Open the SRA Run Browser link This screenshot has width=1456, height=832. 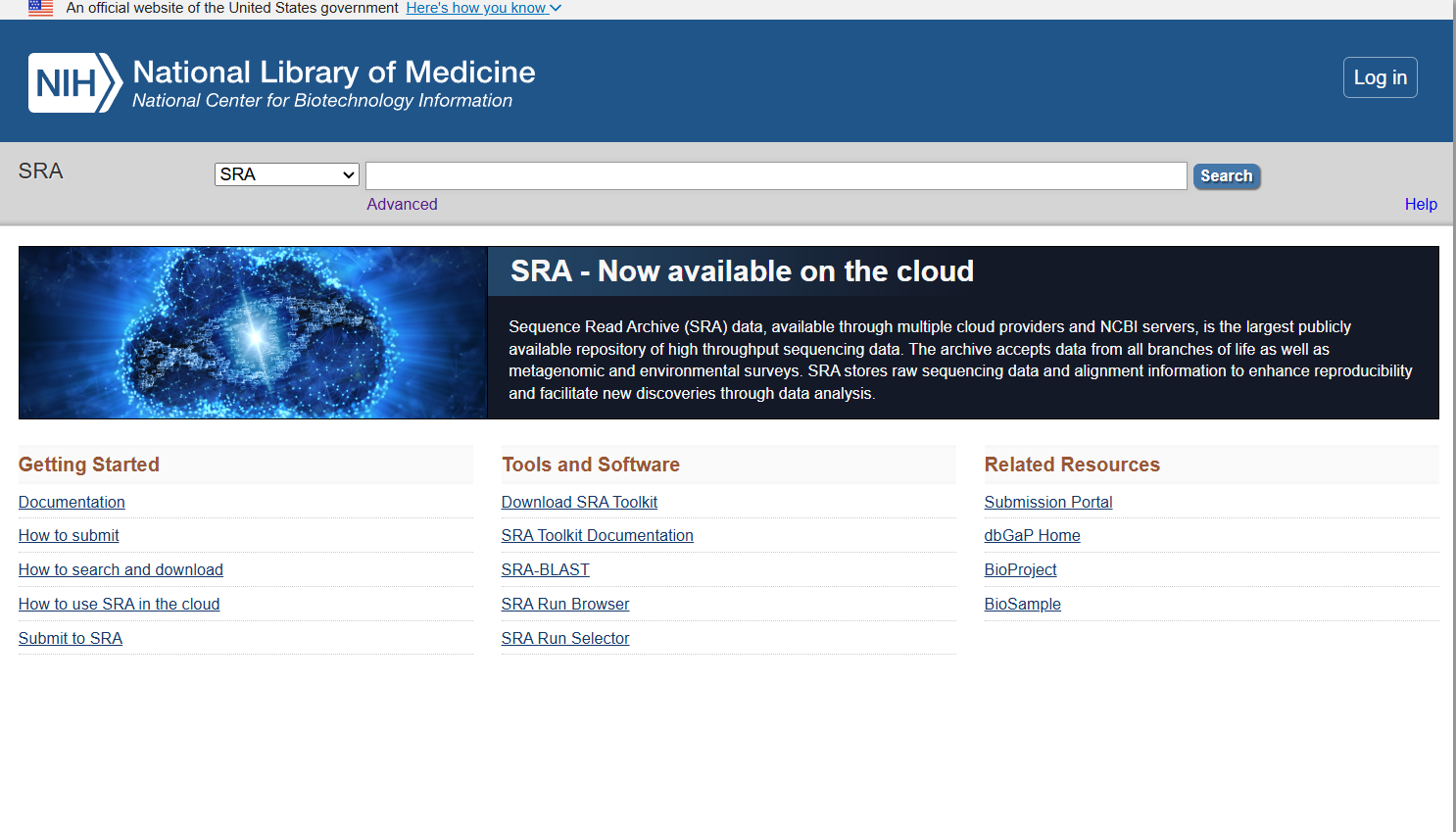click(x=565, y=604)
